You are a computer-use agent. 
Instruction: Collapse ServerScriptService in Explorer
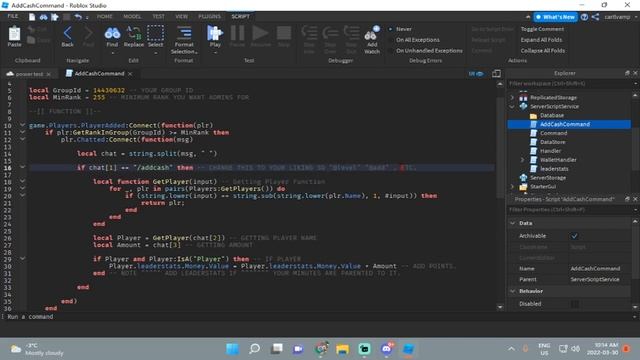[512, 107]
